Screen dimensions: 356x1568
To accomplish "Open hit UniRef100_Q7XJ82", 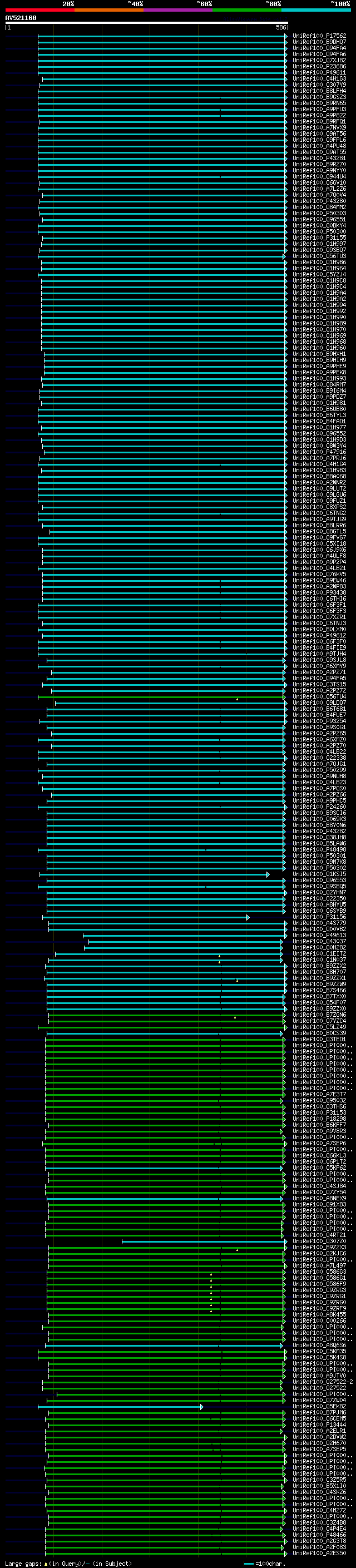I will pos(319,60).
